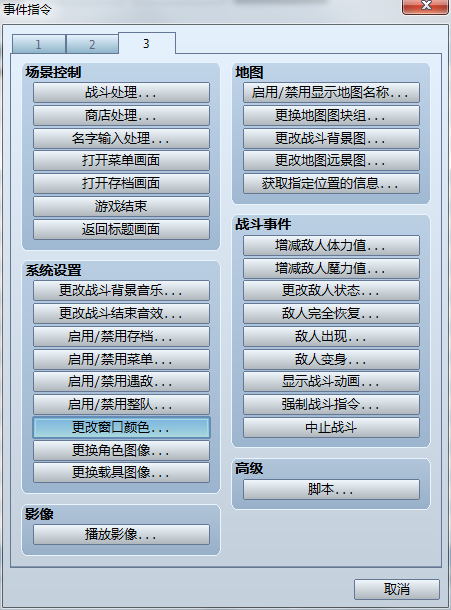Click 启用/禁用菜单... button

(x=121, y=359)
